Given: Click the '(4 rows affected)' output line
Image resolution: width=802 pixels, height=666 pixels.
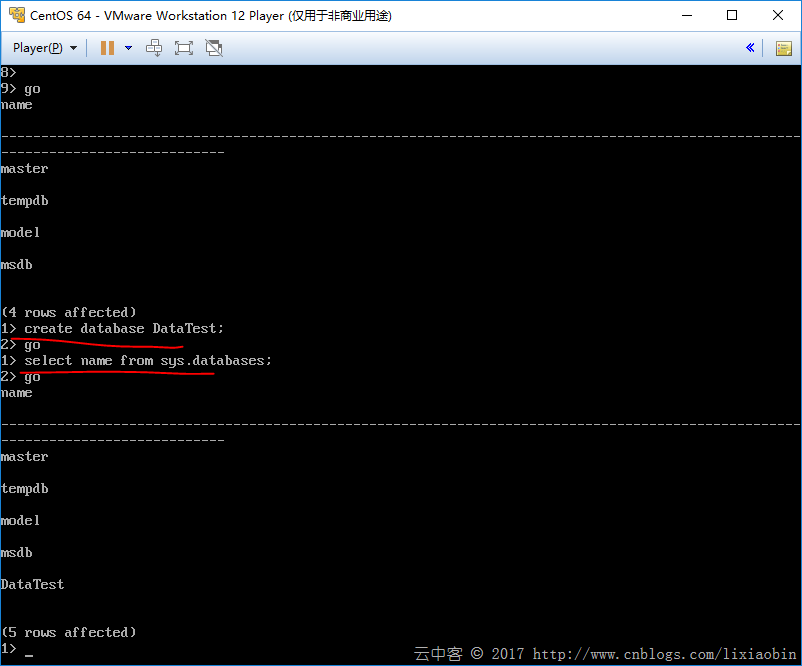Looking at the screenshot, I should click(69, 312).
